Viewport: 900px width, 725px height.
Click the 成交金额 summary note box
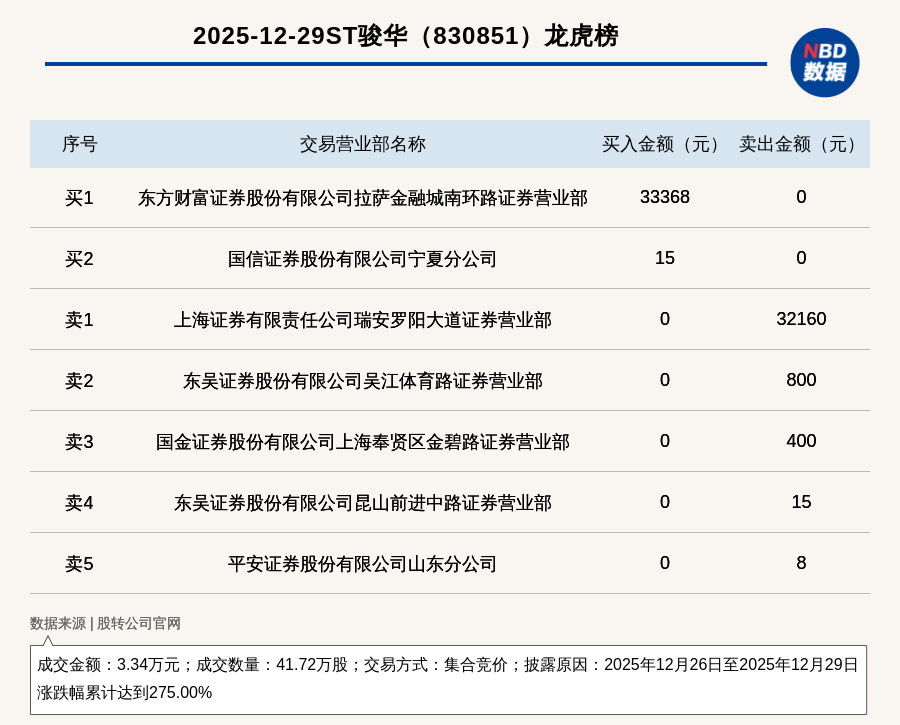coord(448,679)
